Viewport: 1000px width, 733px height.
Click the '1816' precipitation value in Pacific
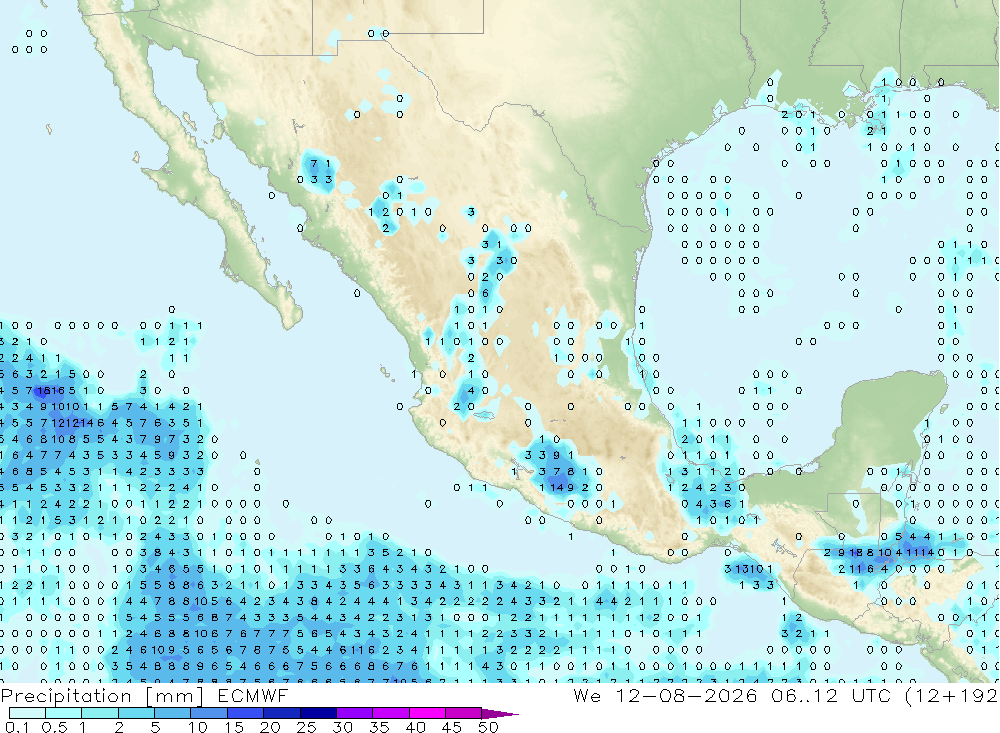51,390
